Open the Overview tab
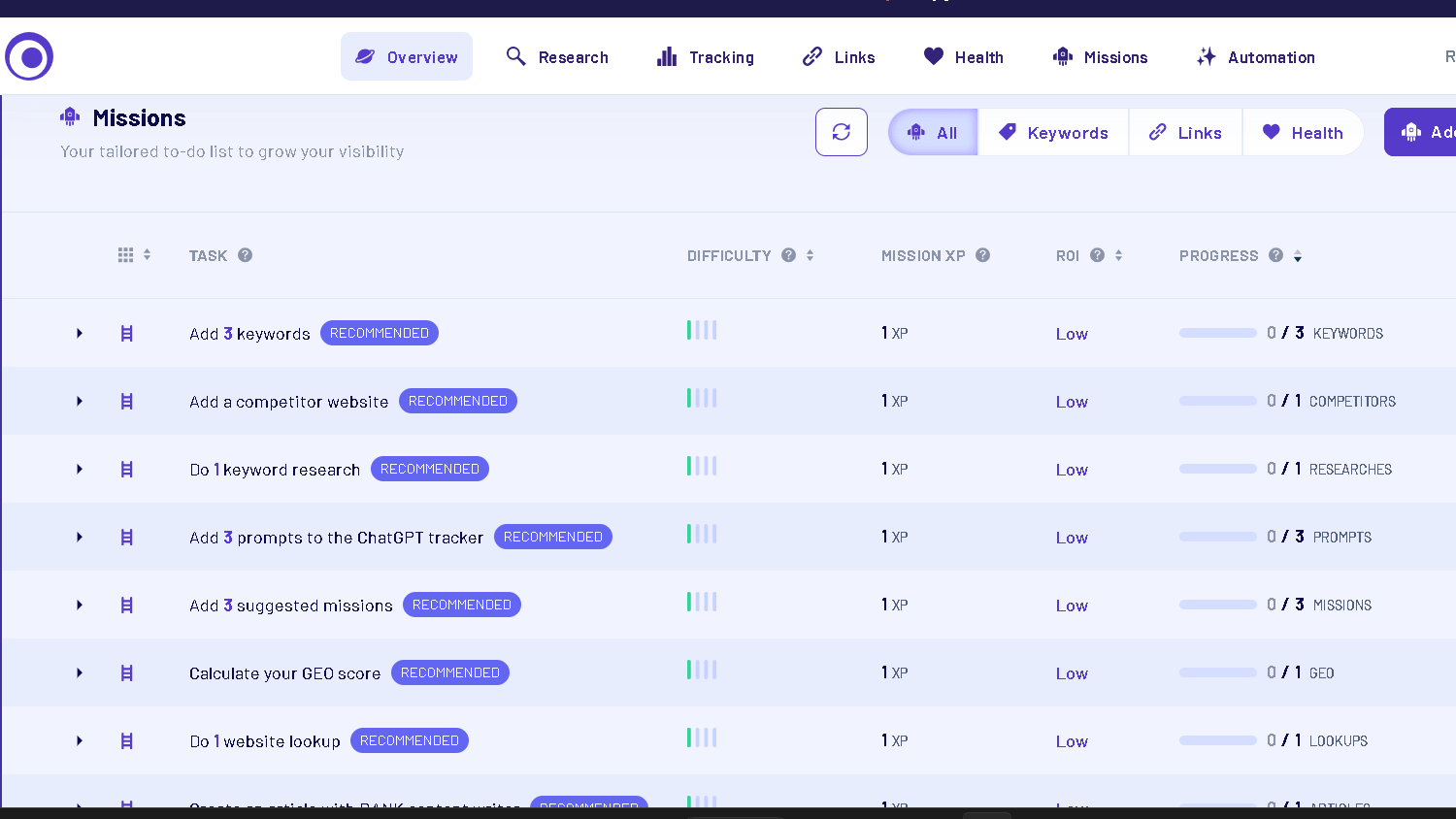 pyautogui.click(x=407, y=57)
